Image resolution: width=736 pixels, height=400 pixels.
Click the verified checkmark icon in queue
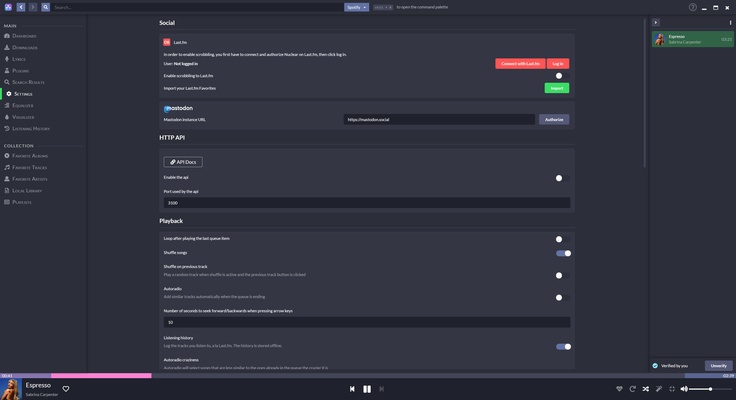pyautogui.click(x=655, y=366)
